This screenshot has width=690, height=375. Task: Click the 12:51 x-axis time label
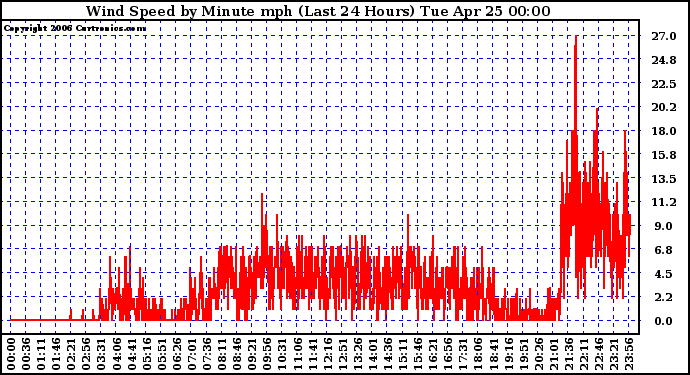[342, 354]
